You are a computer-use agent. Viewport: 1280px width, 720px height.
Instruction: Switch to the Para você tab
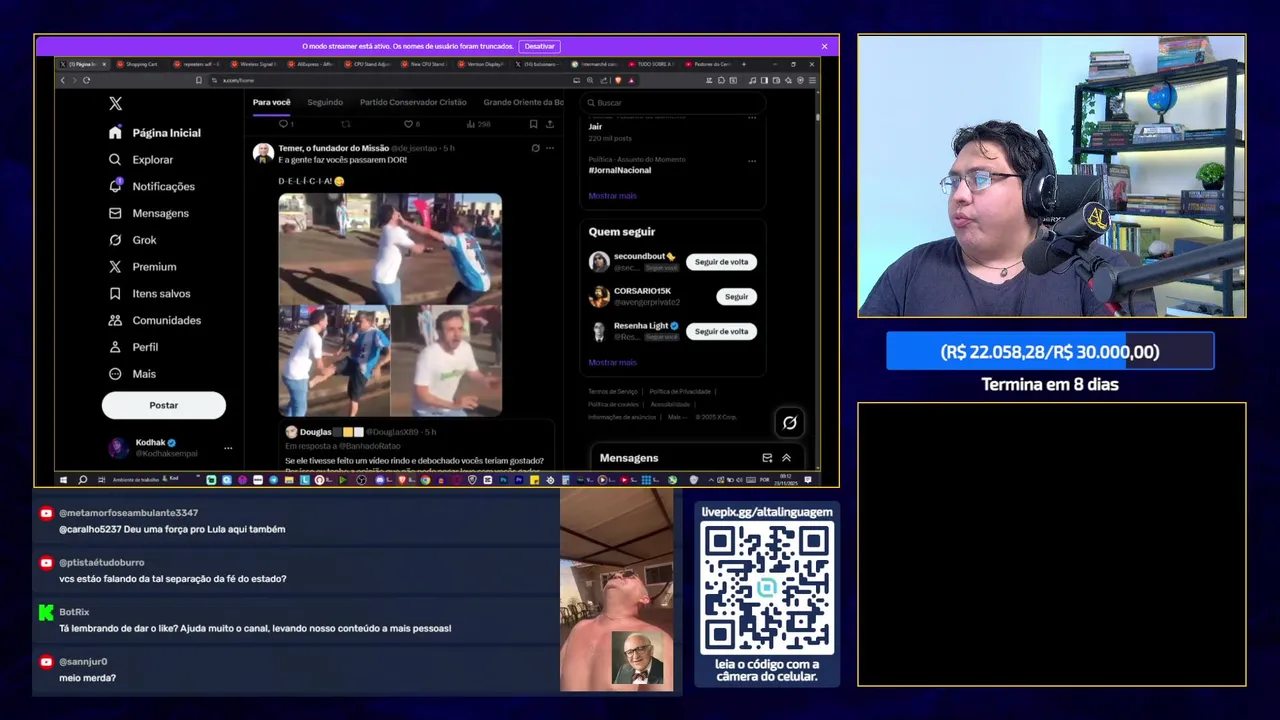point(271,102)
